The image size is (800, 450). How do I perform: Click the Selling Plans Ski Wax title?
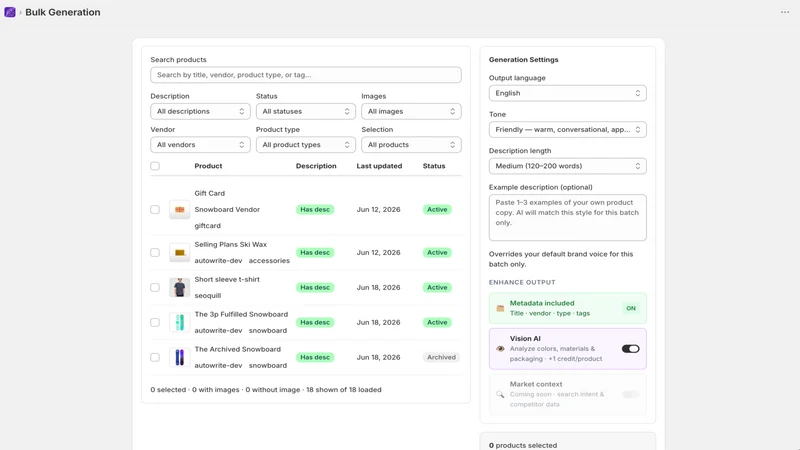[231, 244]
